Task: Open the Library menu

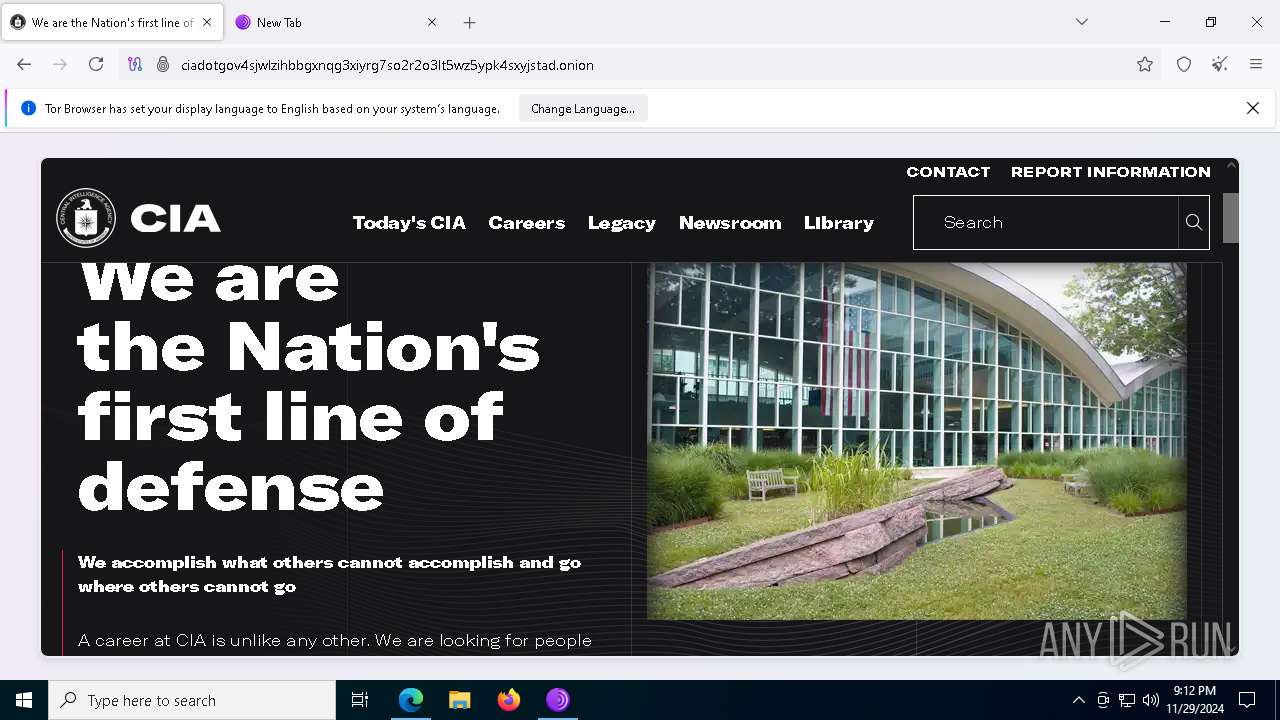Action: (x=839, y=223)
